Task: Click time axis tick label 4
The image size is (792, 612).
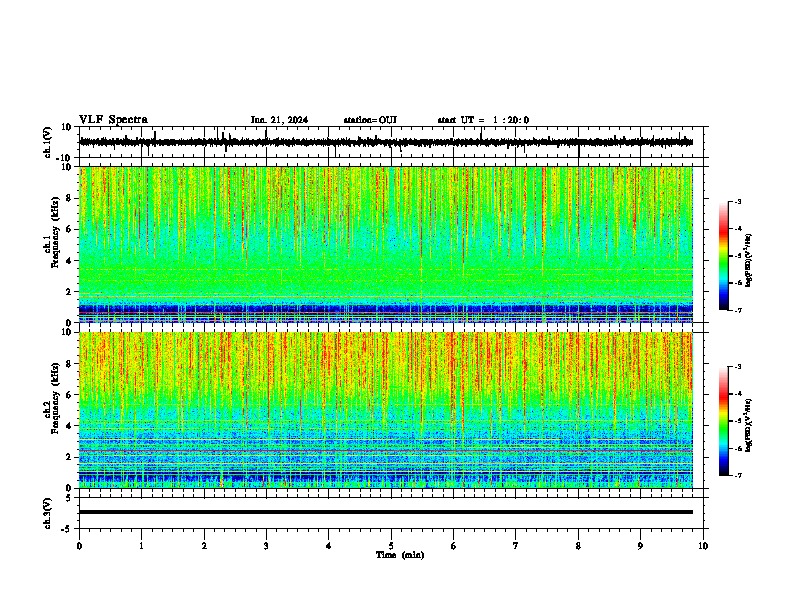Action: coord(328,545)
